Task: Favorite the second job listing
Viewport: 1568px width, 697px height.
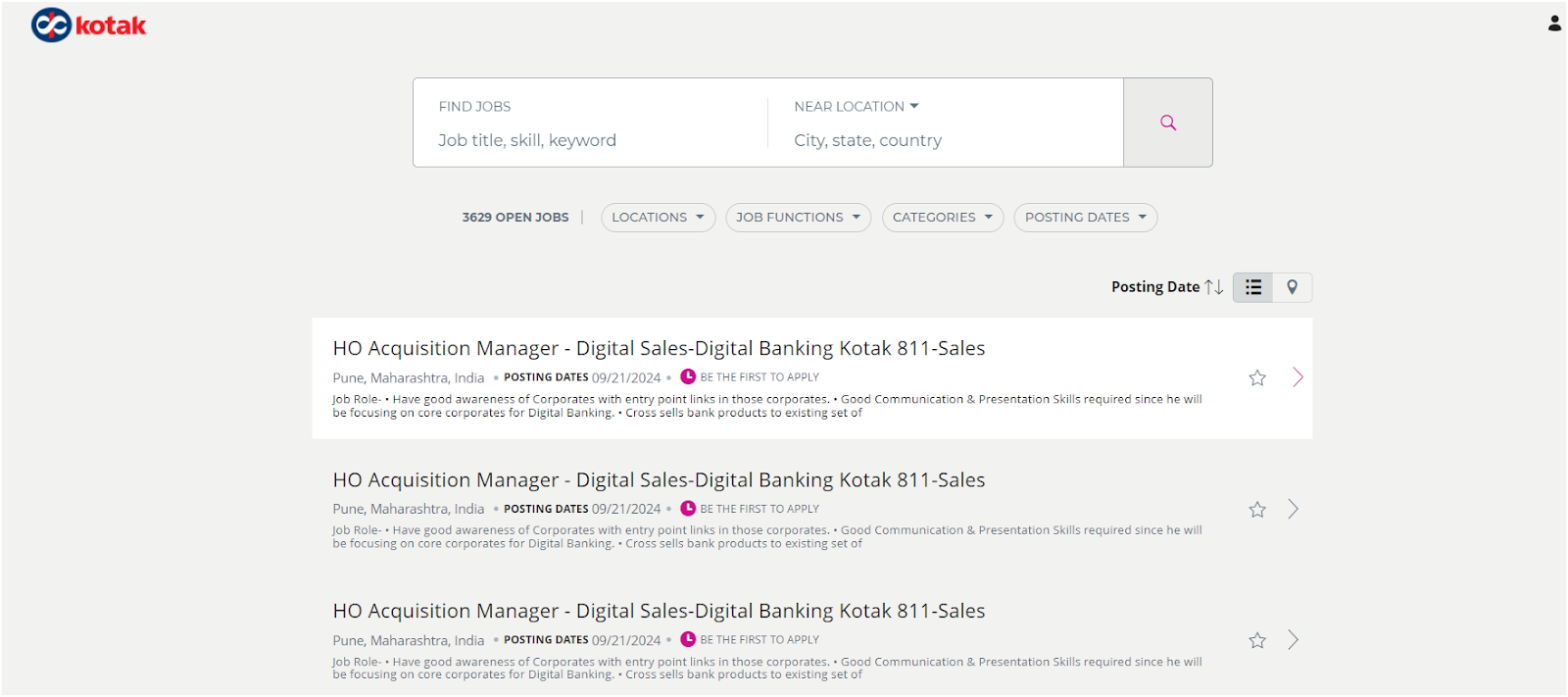Action: (x=1257, y=510)
